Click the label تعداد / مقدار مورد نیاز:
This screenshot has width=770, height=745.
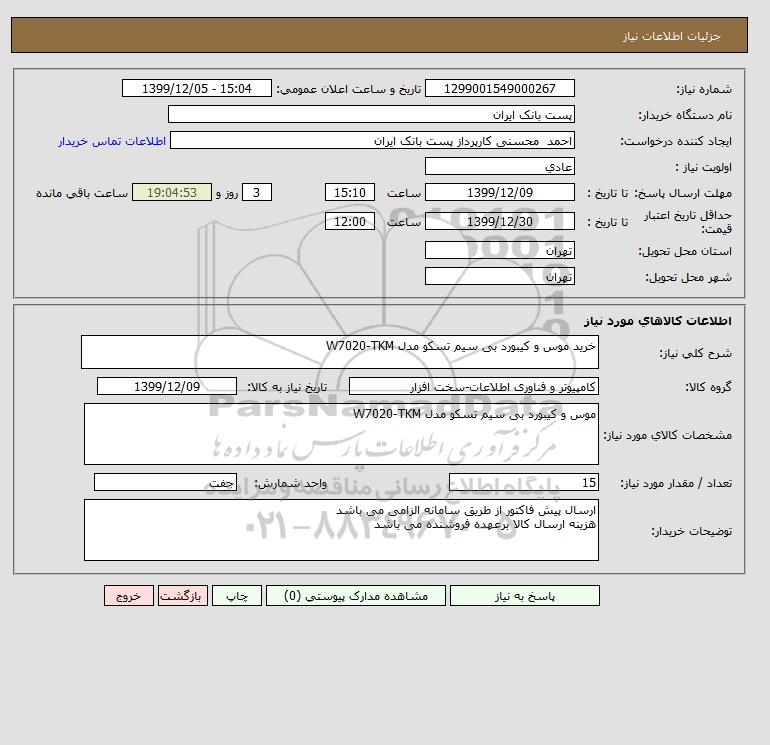pyautogui.click(x=676, y=483)
